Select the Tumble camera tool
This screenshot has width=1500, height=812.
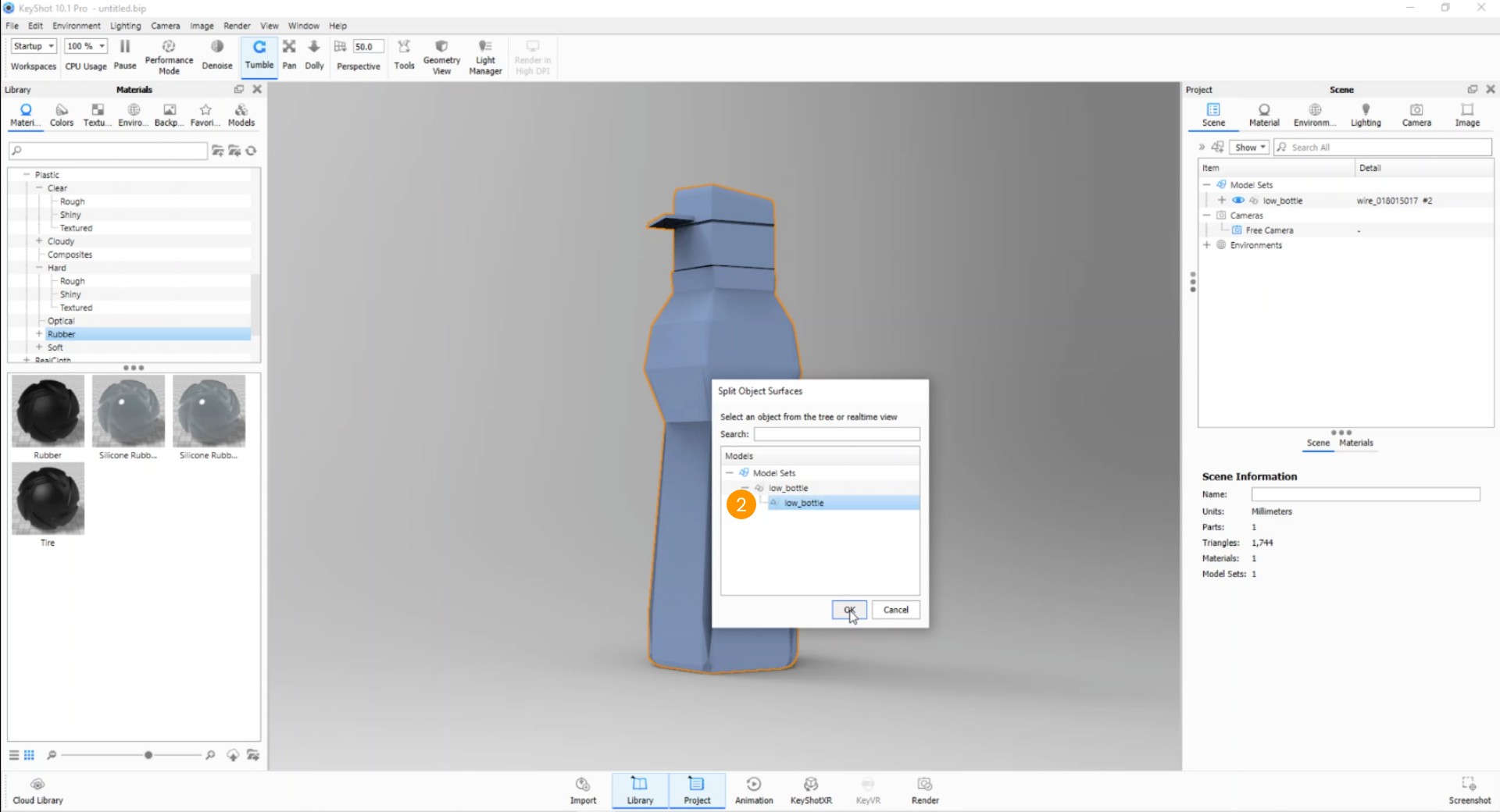[259, 55]
